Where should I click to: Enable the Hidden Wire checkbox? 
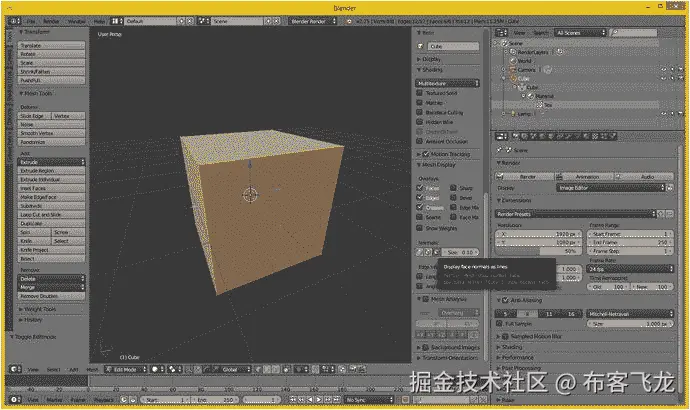pos(420,122)
